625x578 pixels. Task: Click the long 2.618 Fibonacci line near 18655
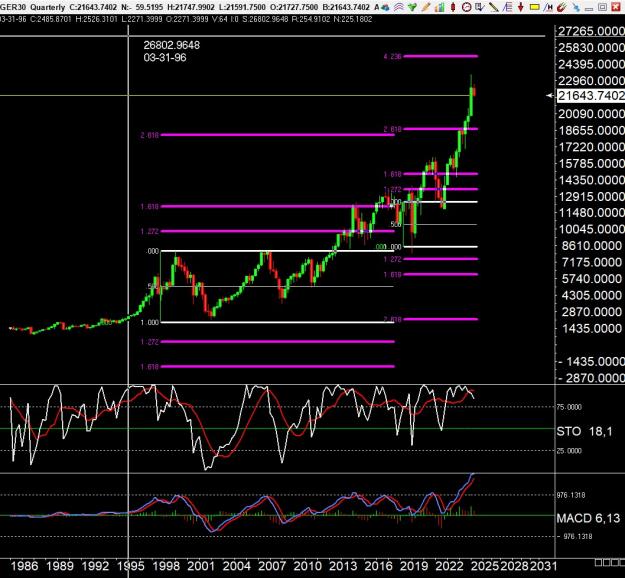277,135
